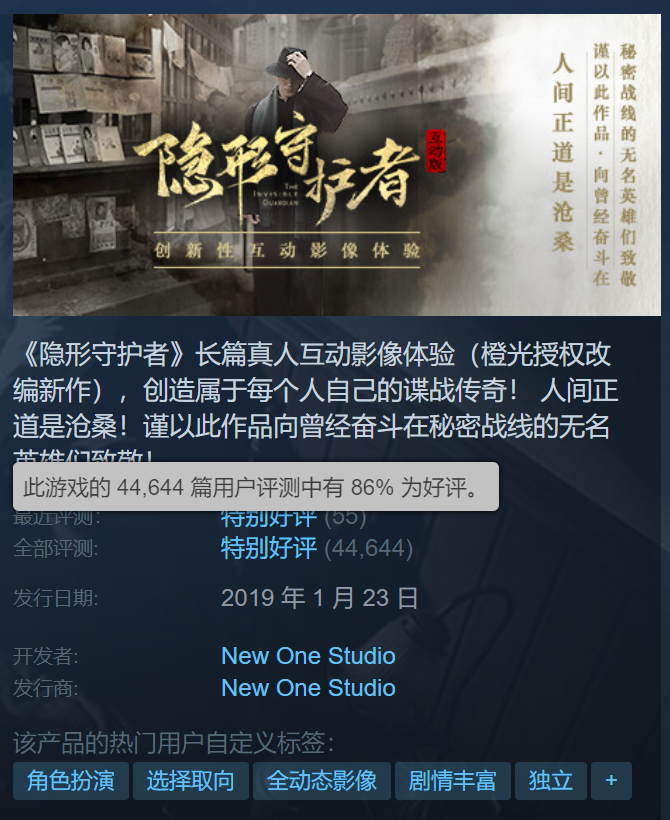Select the 选择取向 tag
Screen dimensions: 670x820
click(x=190, y=780)
